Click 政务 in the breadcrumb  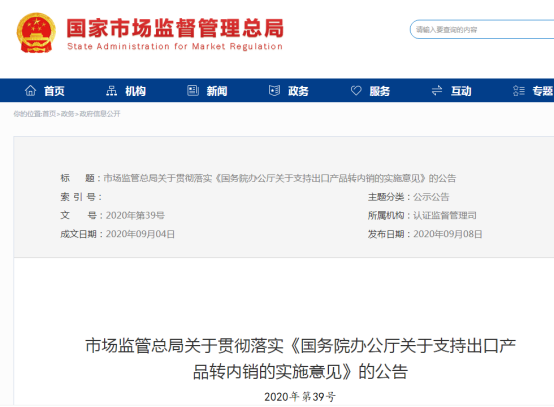point(67,114)
